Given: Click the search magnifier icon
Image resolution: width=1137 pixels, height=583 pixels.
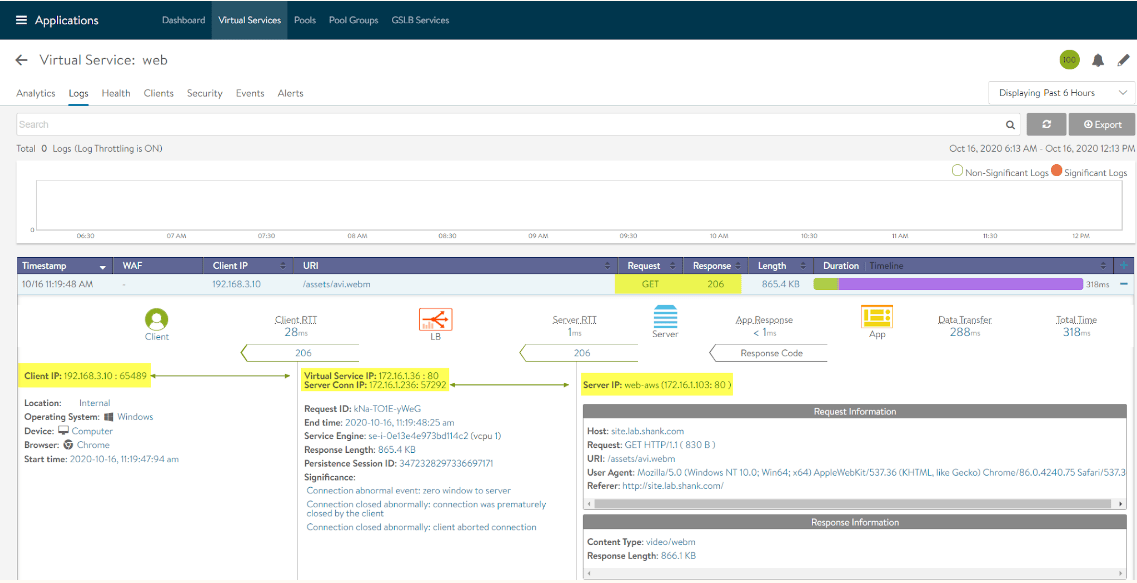Looking at the screenshot, I should tap(1010, 125).
